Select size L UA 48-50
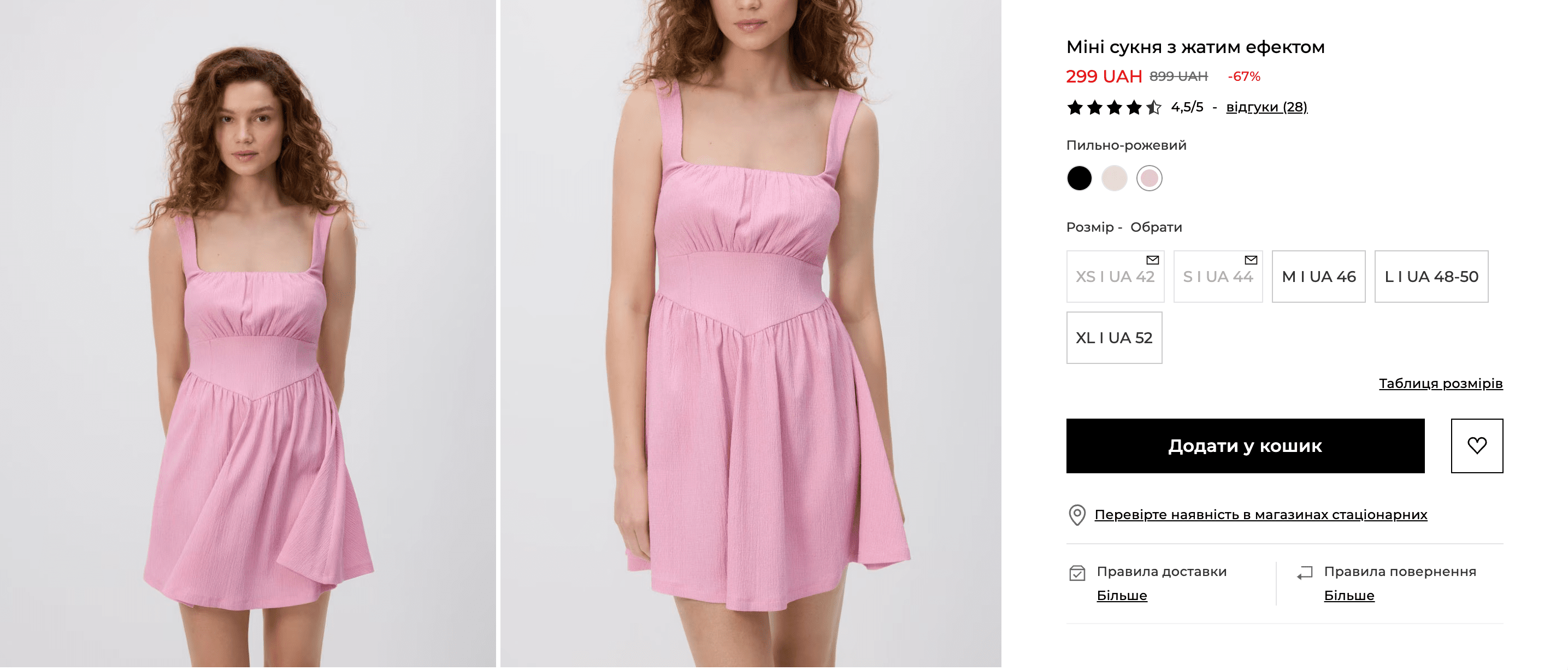The image size is (1568, 670). click(x=1431, y=277)
